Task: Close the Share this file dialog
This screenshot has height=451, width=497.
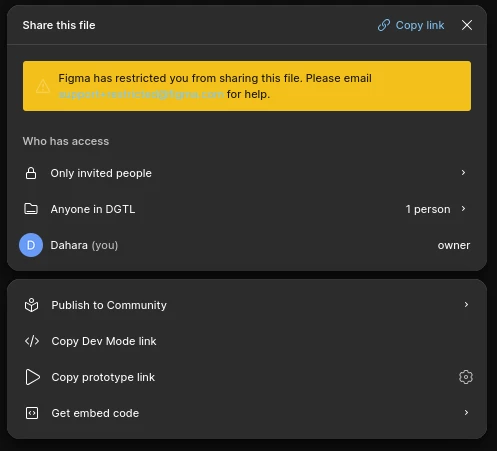Action: coord(467,25)
